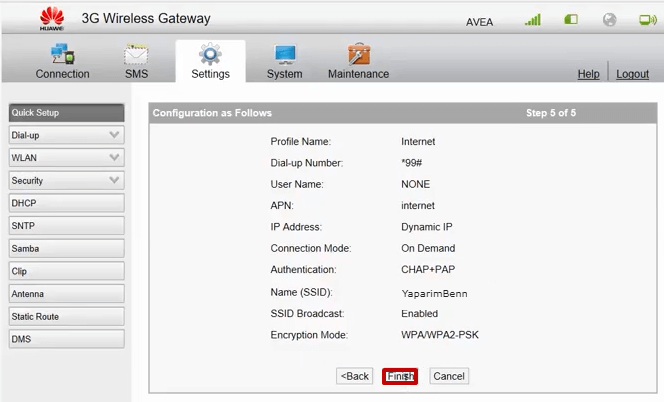Click the Dial-up Number: label
The width and height of the screenshot is (664, 402).
(x=307, y=163)
